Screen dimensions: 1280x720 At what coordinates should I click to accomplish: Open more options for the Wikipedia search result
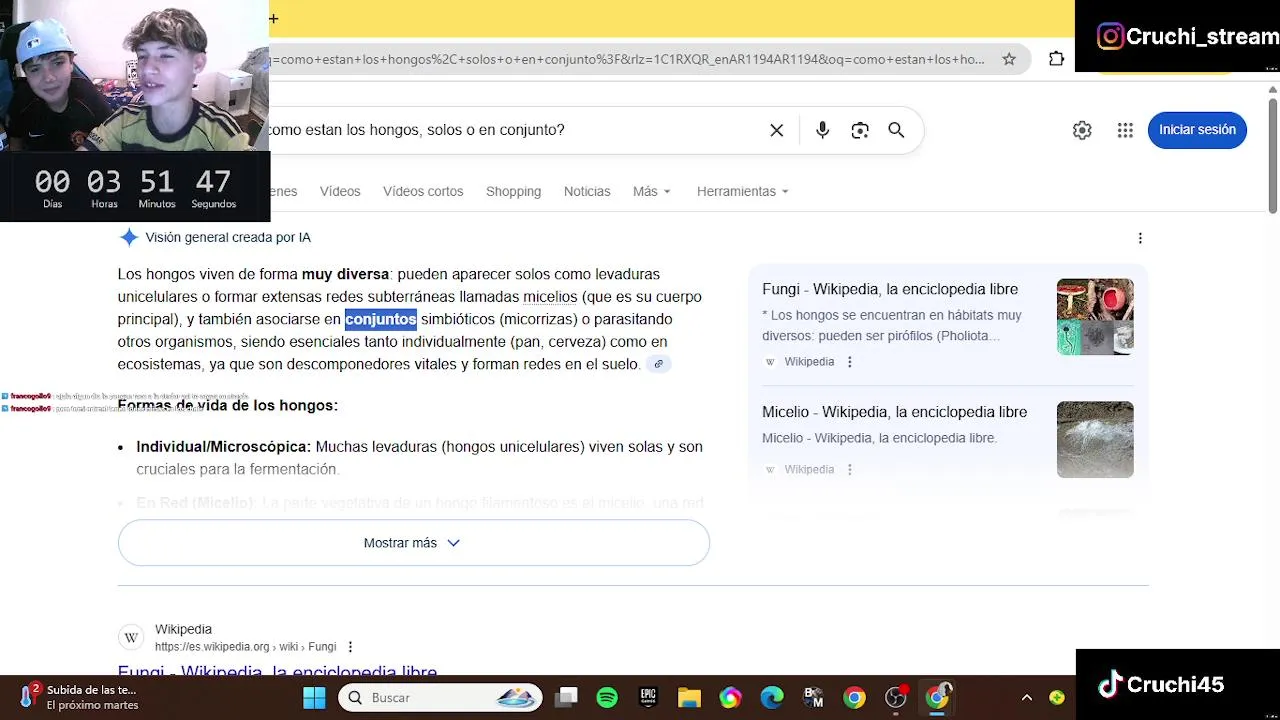(x=350, y=647)
